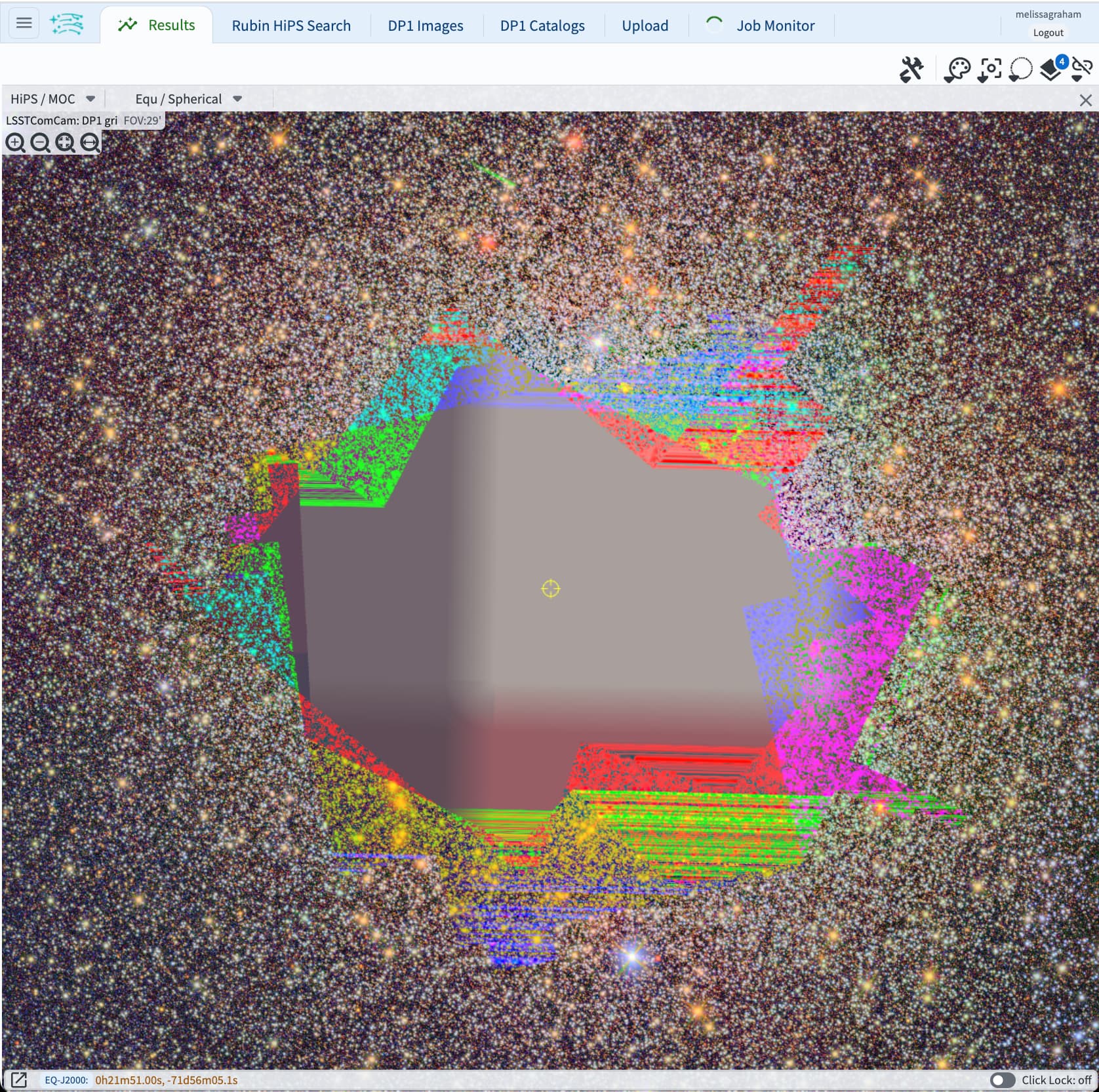The image size is (1099, 1092).
Task: Open the layers panel with badge 4
Action: [x=1052, y=68]
